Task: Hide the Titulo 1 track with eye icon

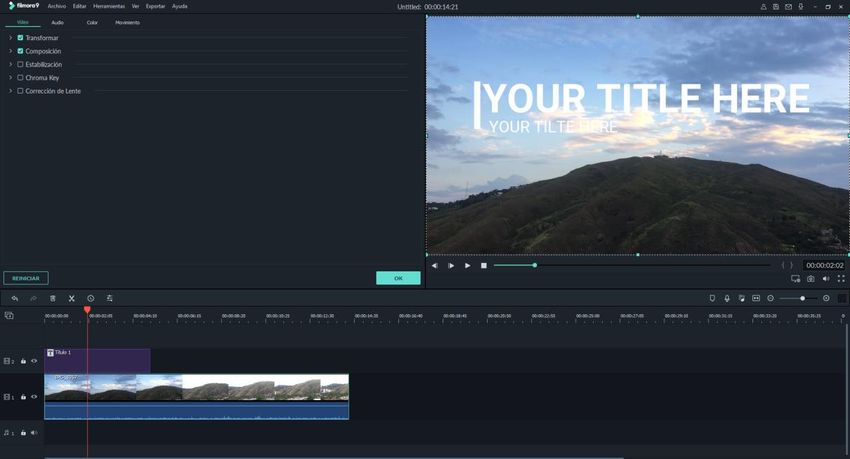Action: [34, 361]
